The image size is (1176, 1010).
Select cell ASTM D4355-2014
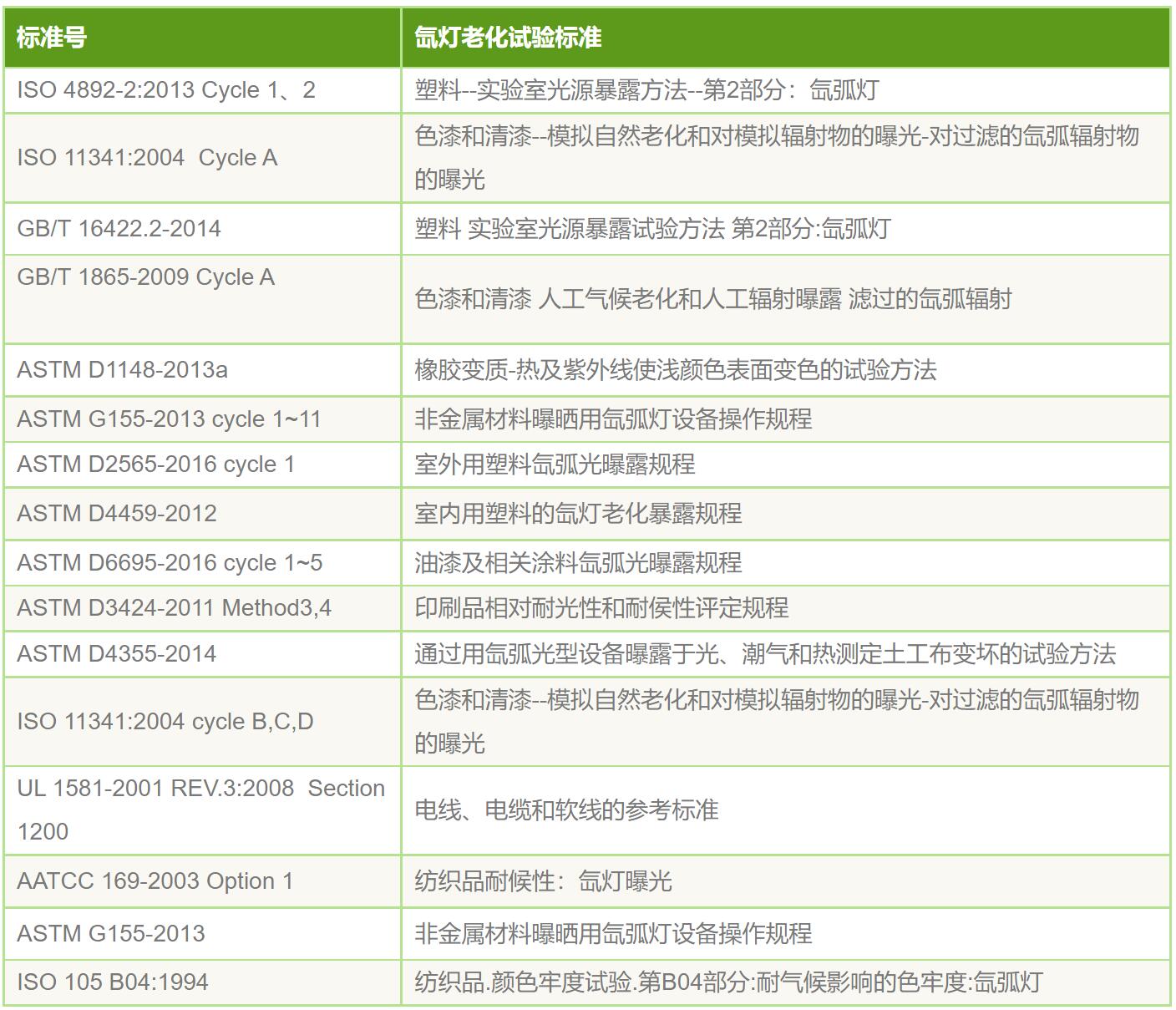[202, 654]
